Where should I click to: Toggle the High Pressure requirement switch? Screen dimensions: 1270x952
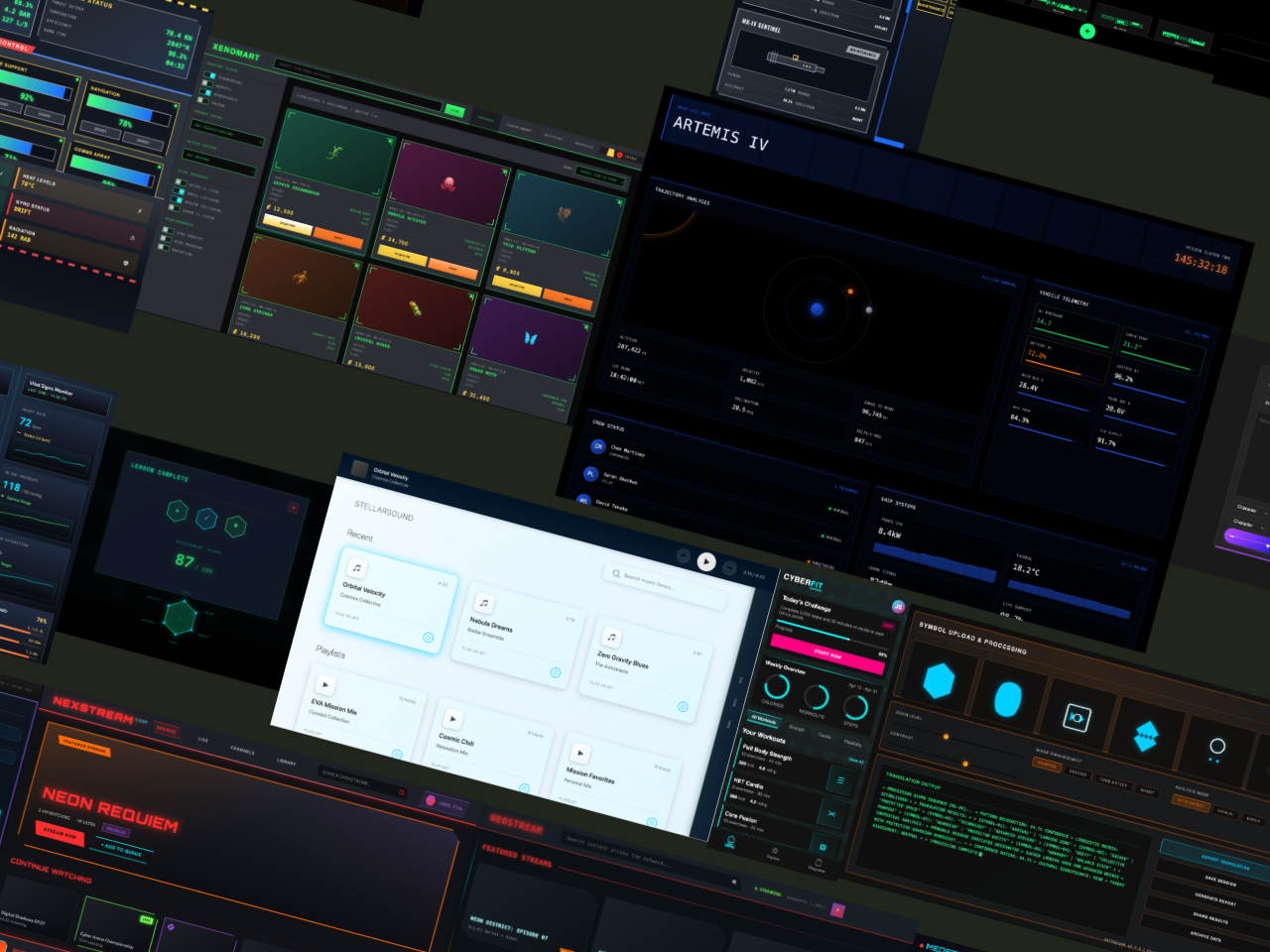pyautogui.click(x=165, y=241)
